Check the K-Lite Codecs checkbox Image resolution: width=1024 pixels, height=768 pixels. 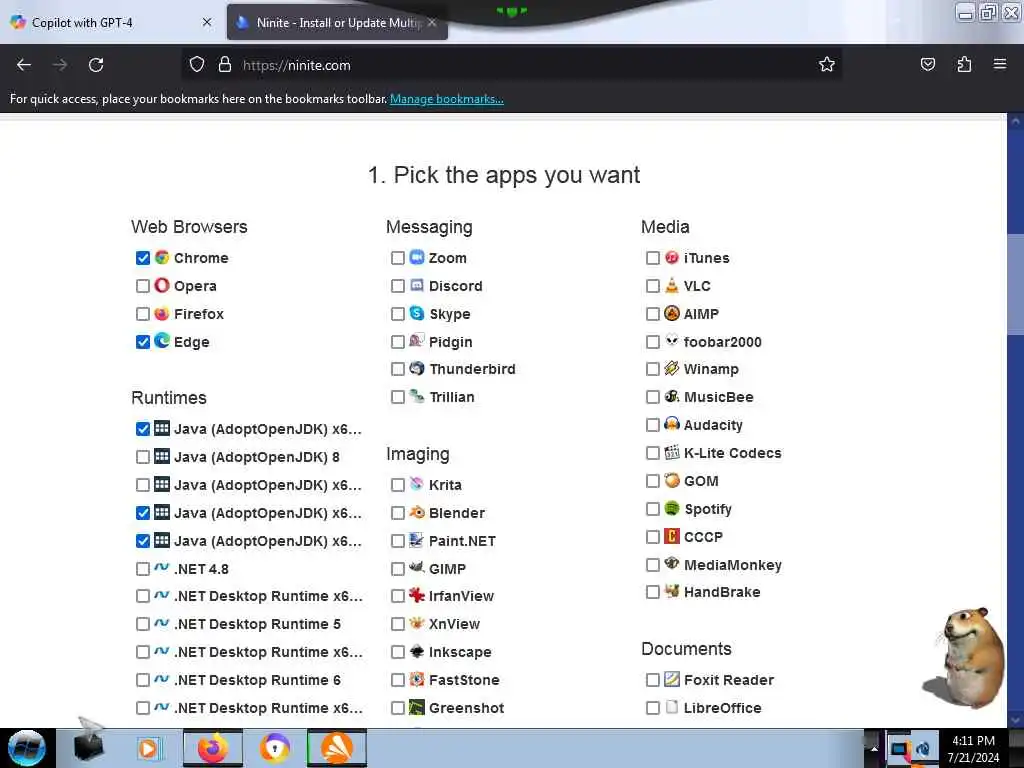click(652, 453)
